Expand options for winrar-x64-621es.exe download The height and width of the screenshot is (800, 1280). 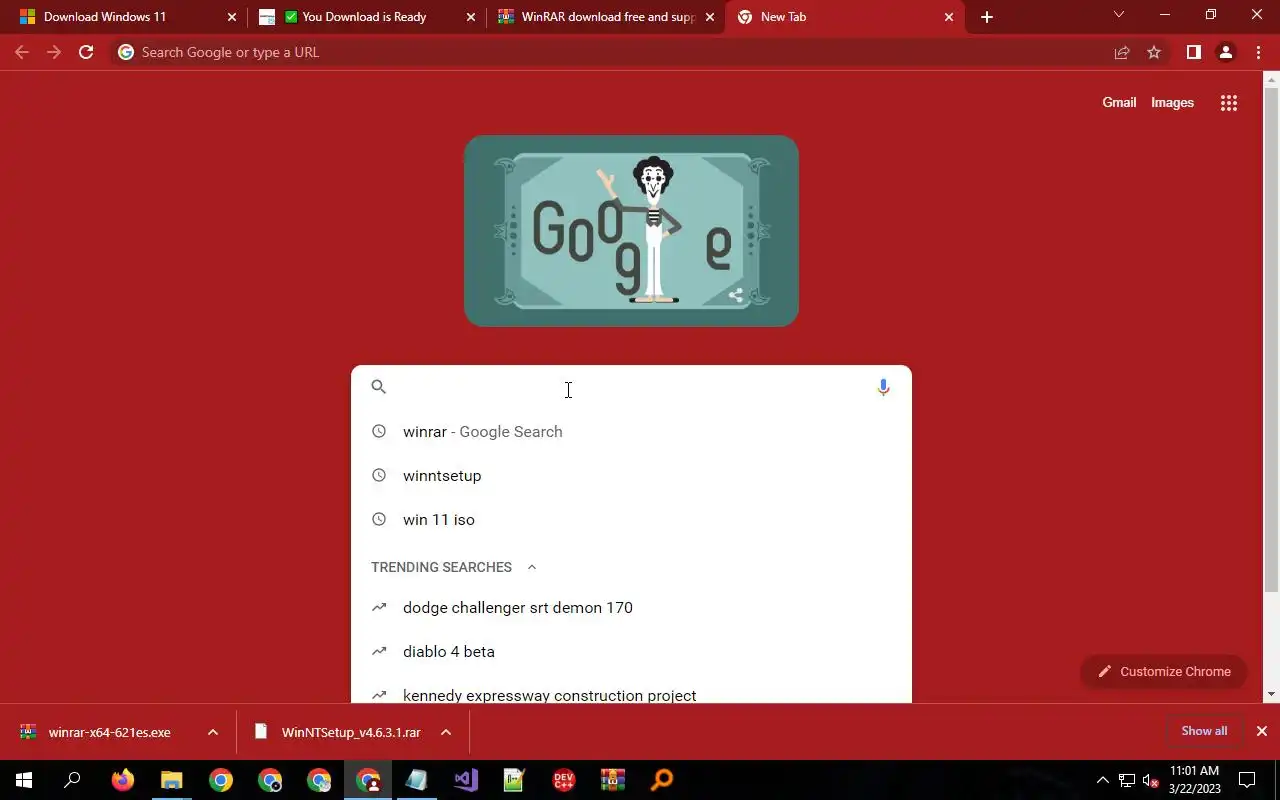pyautogui.click(x=213, y=732)
